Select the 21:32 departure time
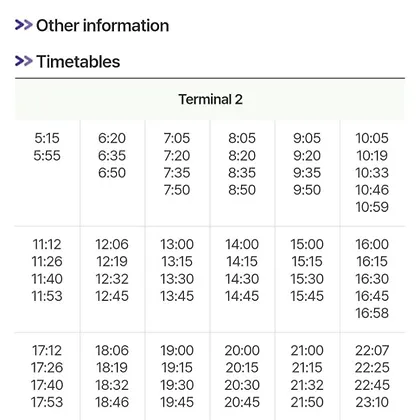The height and width of the screenshot is (420, 420). click(x=307, y=385)
